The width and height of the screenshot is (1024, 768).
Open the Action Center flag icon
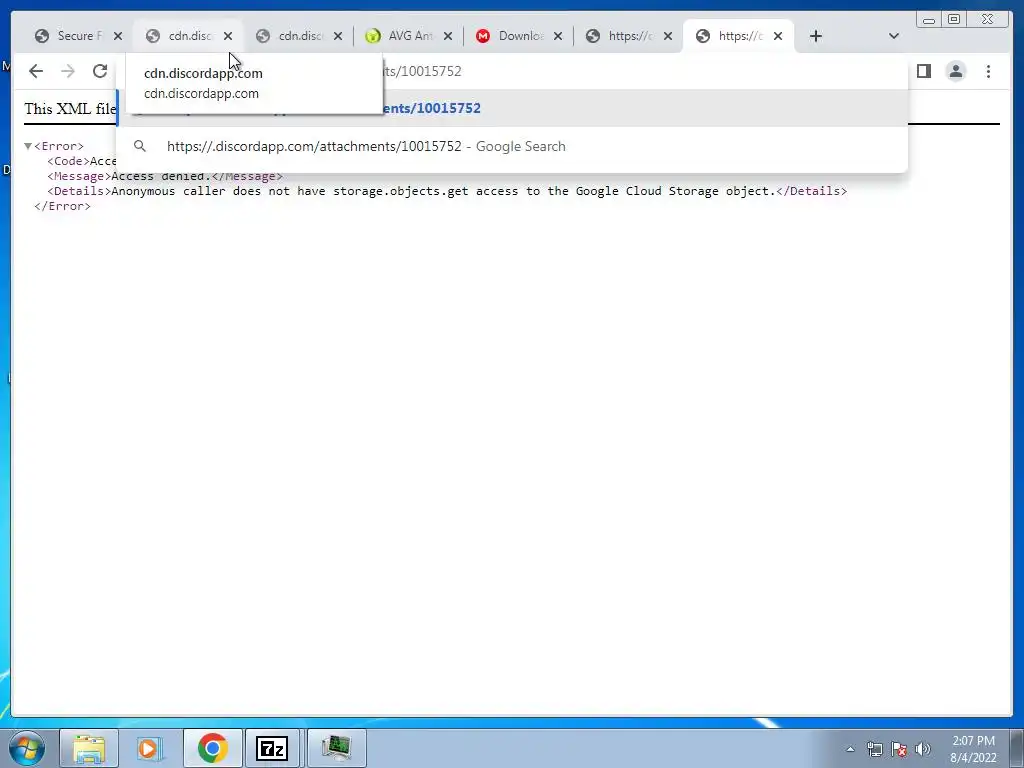899,749
